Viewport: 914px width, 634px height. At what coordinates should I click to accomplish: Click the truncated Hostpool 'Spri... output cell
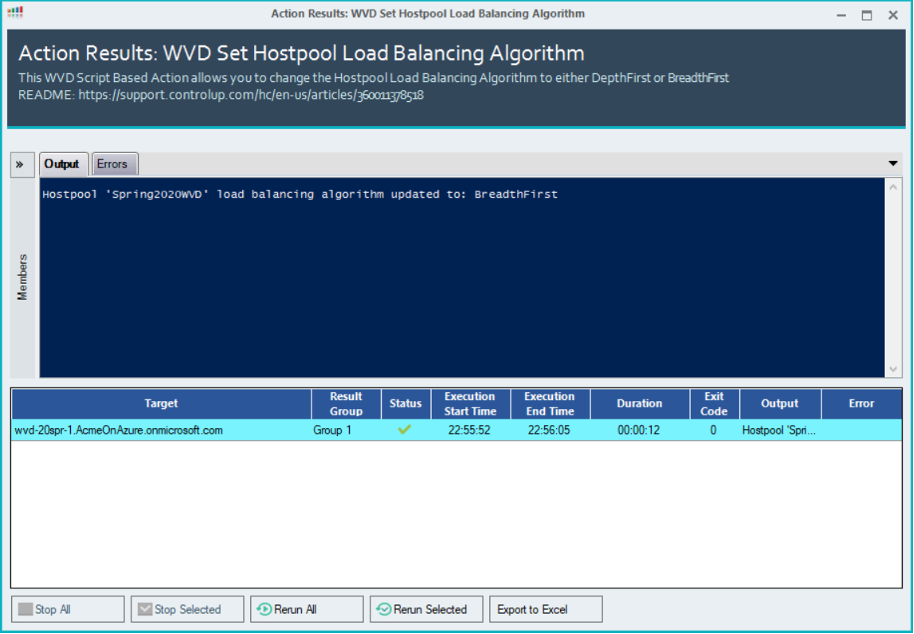(779, 431)
